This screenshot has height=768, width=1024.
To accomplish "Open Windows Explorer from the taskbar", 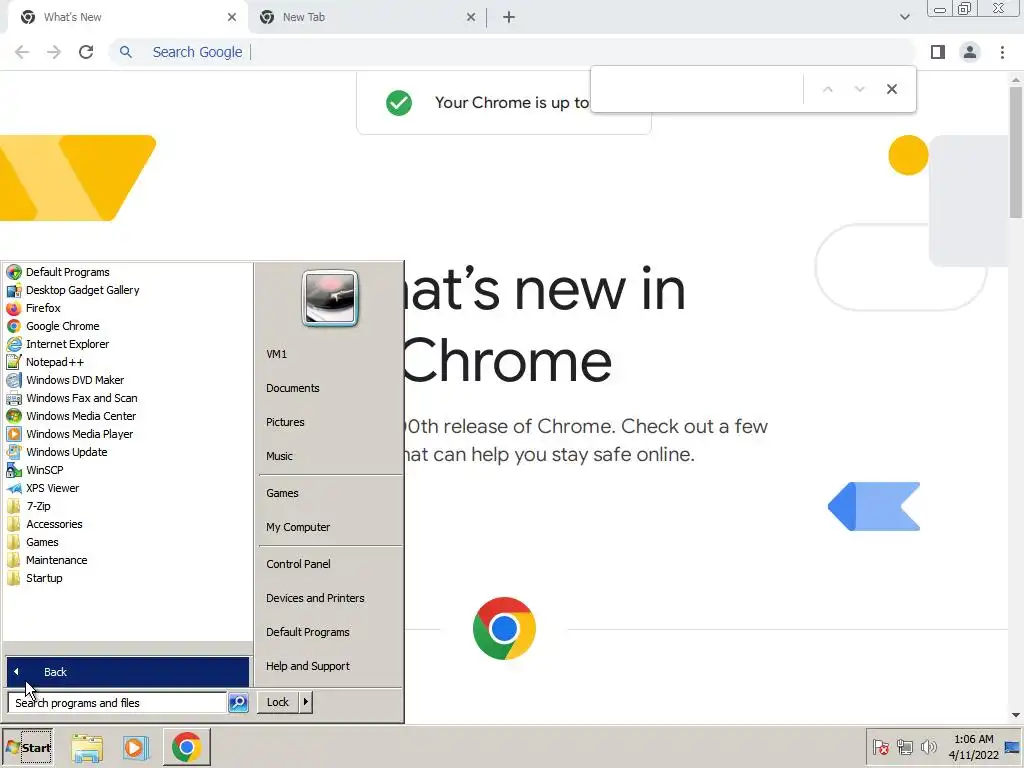I will [x=87, y=748].
